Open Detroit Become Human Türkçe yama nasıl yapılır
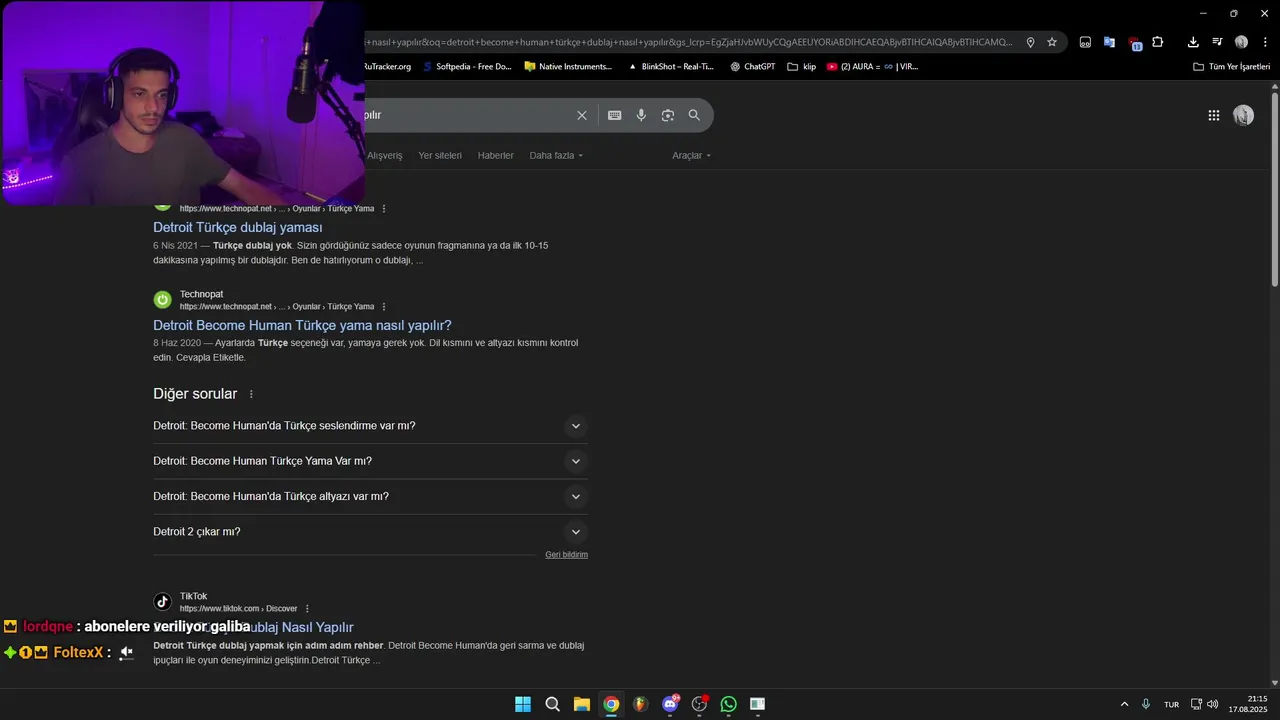The image size is (1280, 720). (x=302, y=325)
